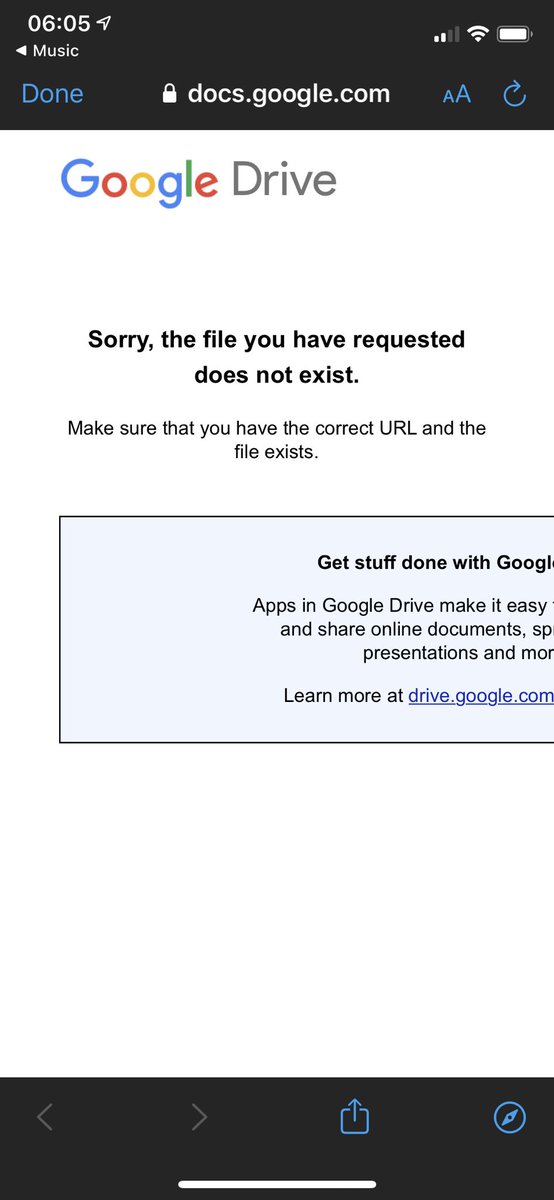Return to the Music app
Screen dimensions: 554x1200
pos(46,51)
